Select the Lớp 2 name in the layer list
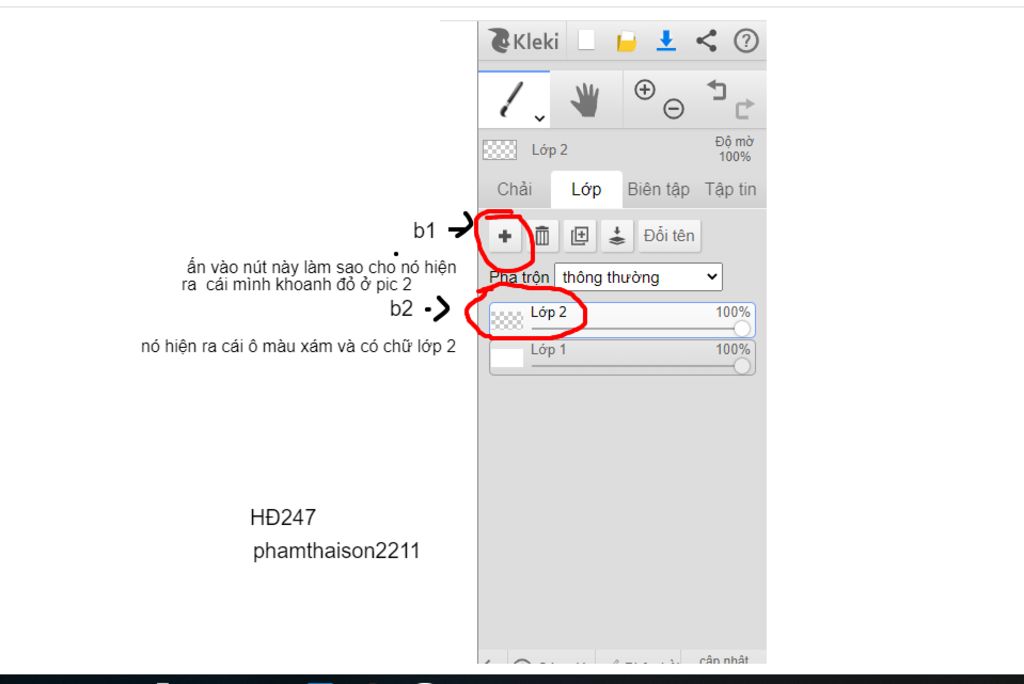This screenshot has height=684, width=1024. 548,312
